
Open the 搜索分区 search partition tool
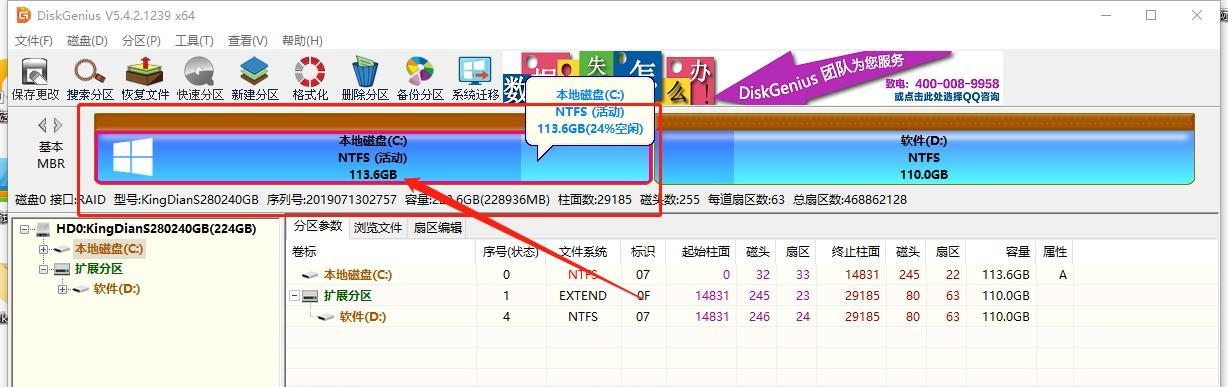tap(90, 78)
